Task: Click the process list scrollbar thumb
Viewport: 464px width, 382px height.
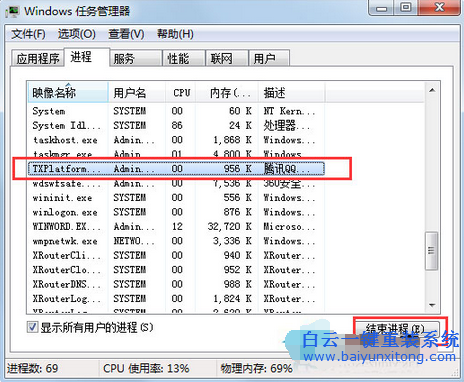Action: (x=432, y=251)
